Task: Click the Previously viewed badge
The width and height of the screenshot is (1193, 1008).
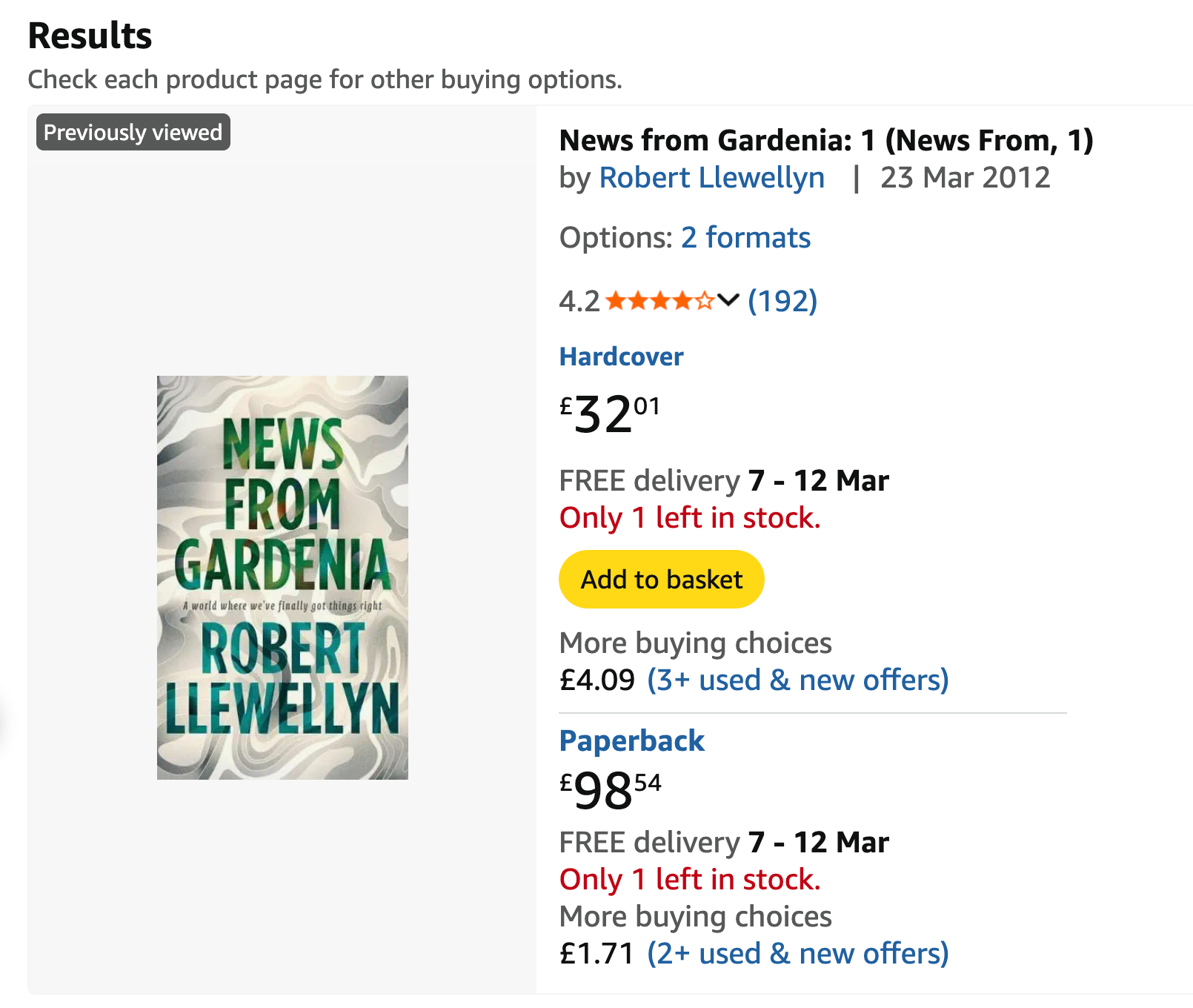Action: coord(133,133)
